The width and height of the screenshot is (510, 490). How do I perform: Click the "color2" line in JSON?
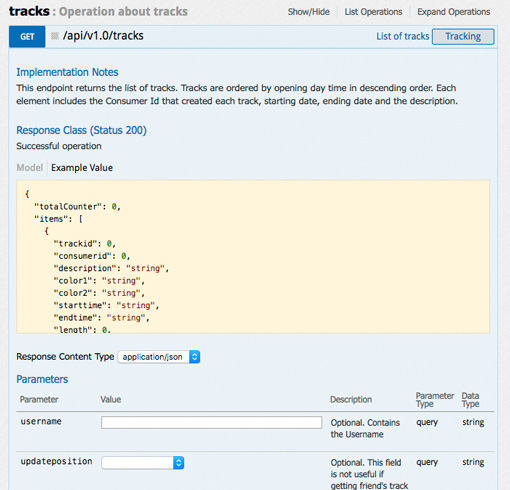coord(99,293)
